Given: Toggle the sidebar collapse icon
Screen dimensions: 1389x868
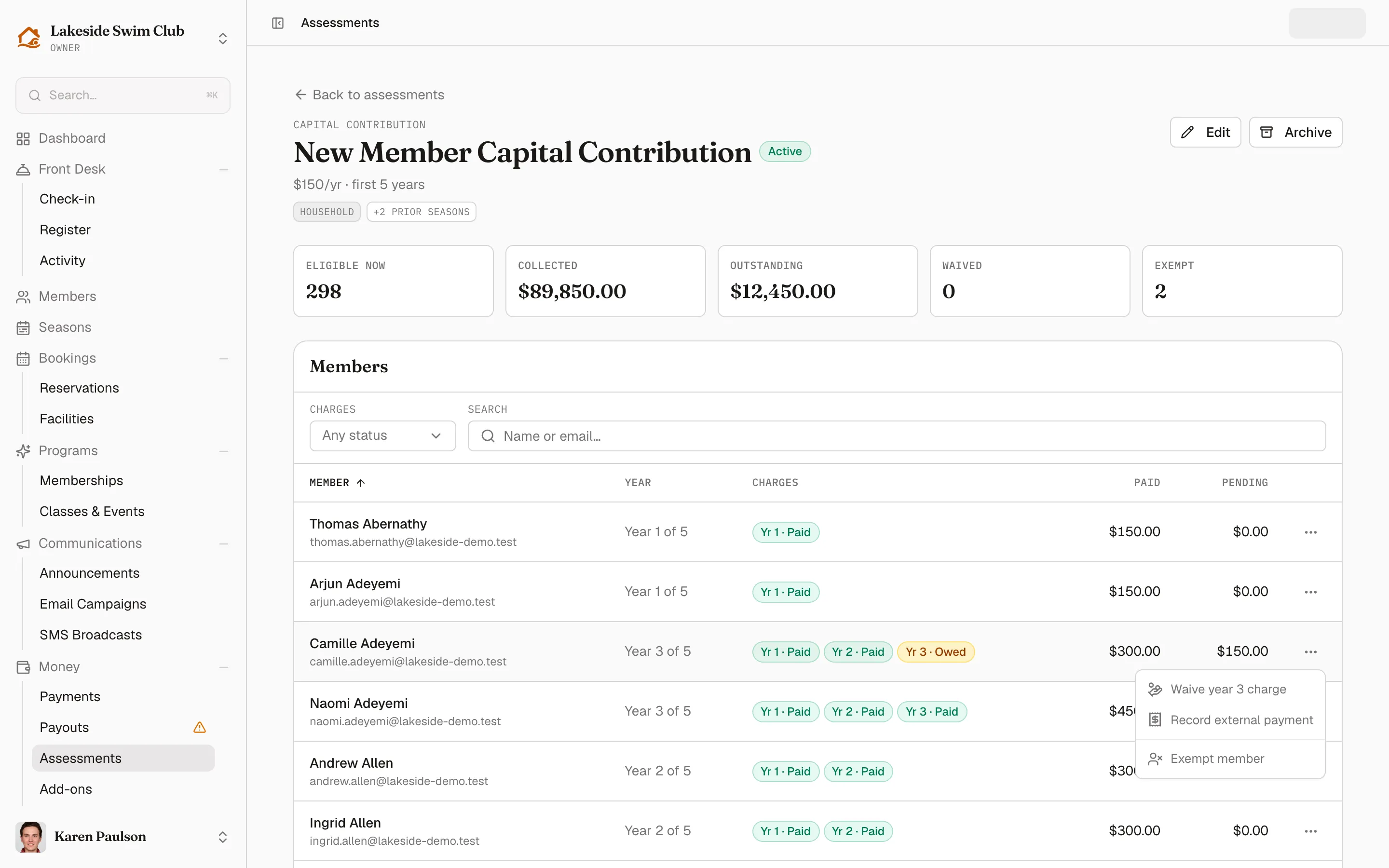Looking at the screenshot, I should point(278,23).
